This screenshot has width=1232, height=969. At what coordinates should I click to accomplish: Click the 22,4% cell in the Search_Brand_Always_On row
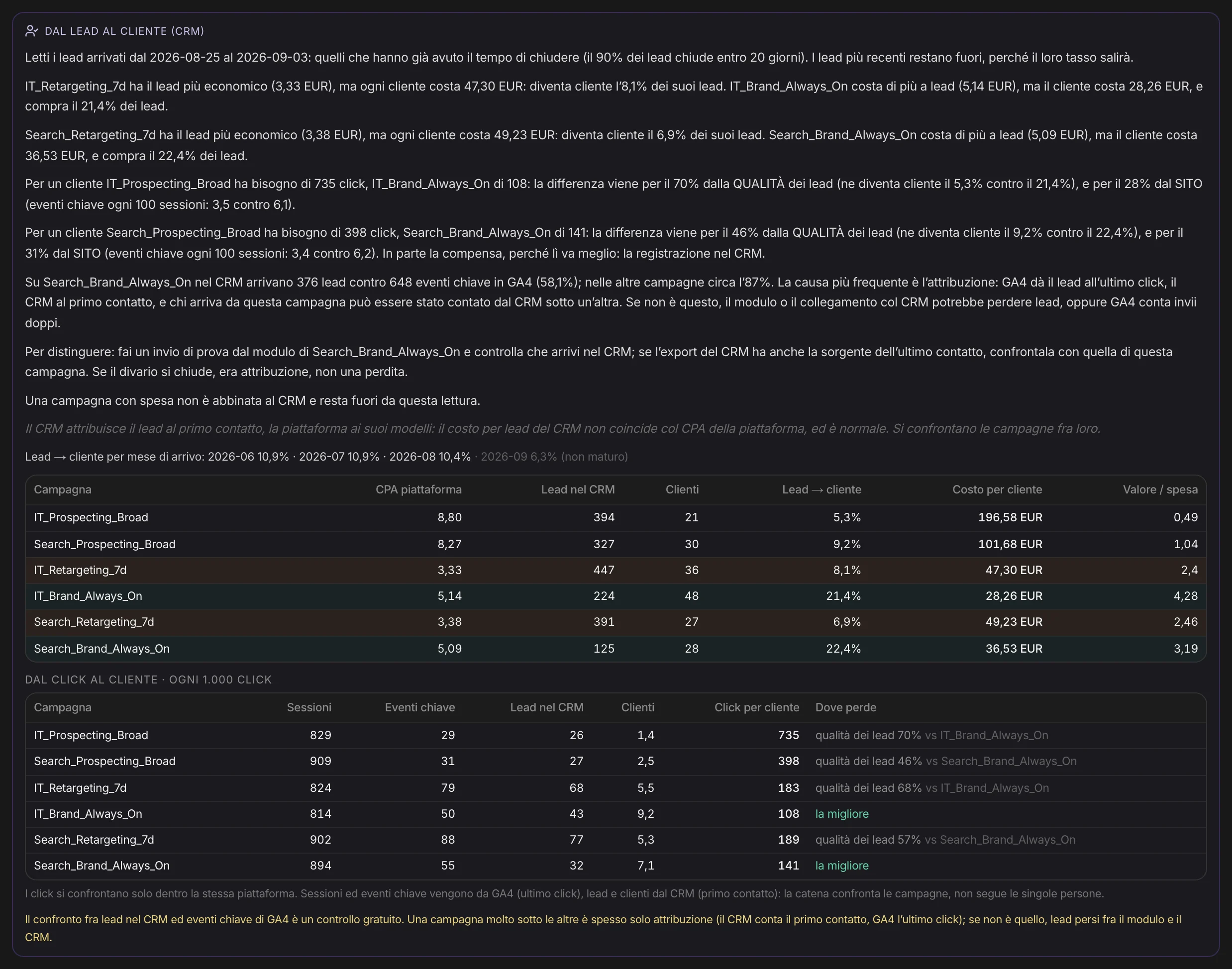843,649
